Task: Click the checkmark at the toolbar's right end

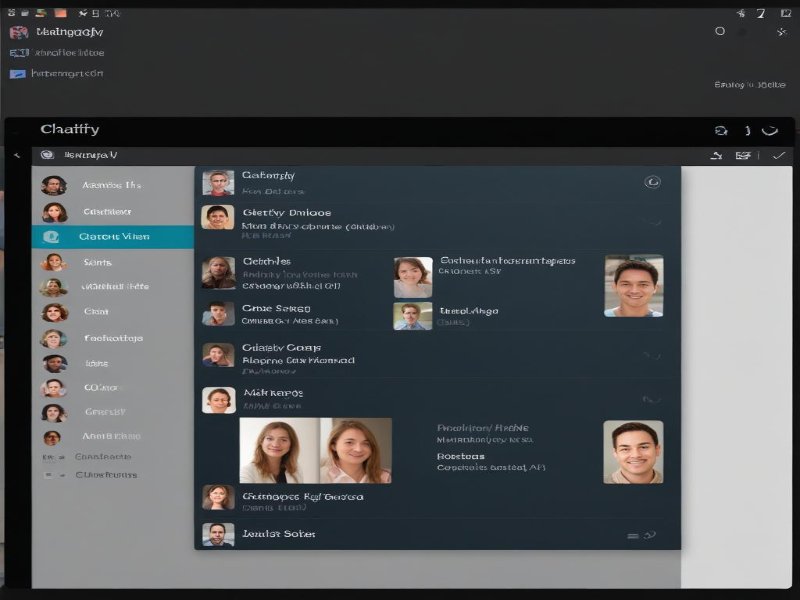Action: [x=778, y=155]
